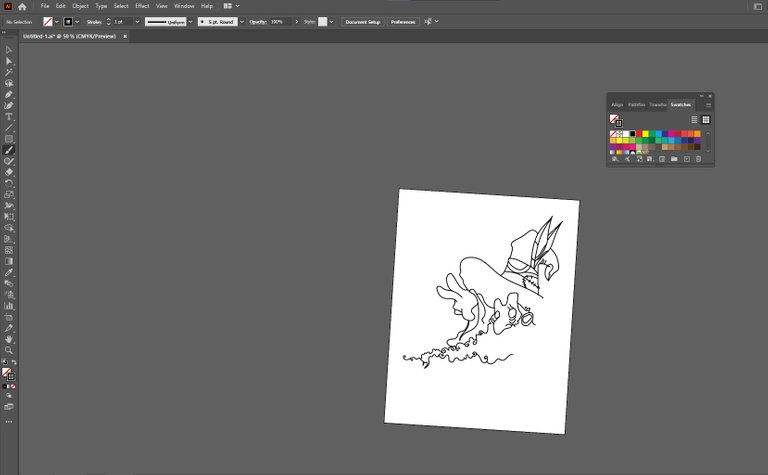Select the Zoom tool
The image size is (768, 475).
pyautogui.click(x=9, y=351)
